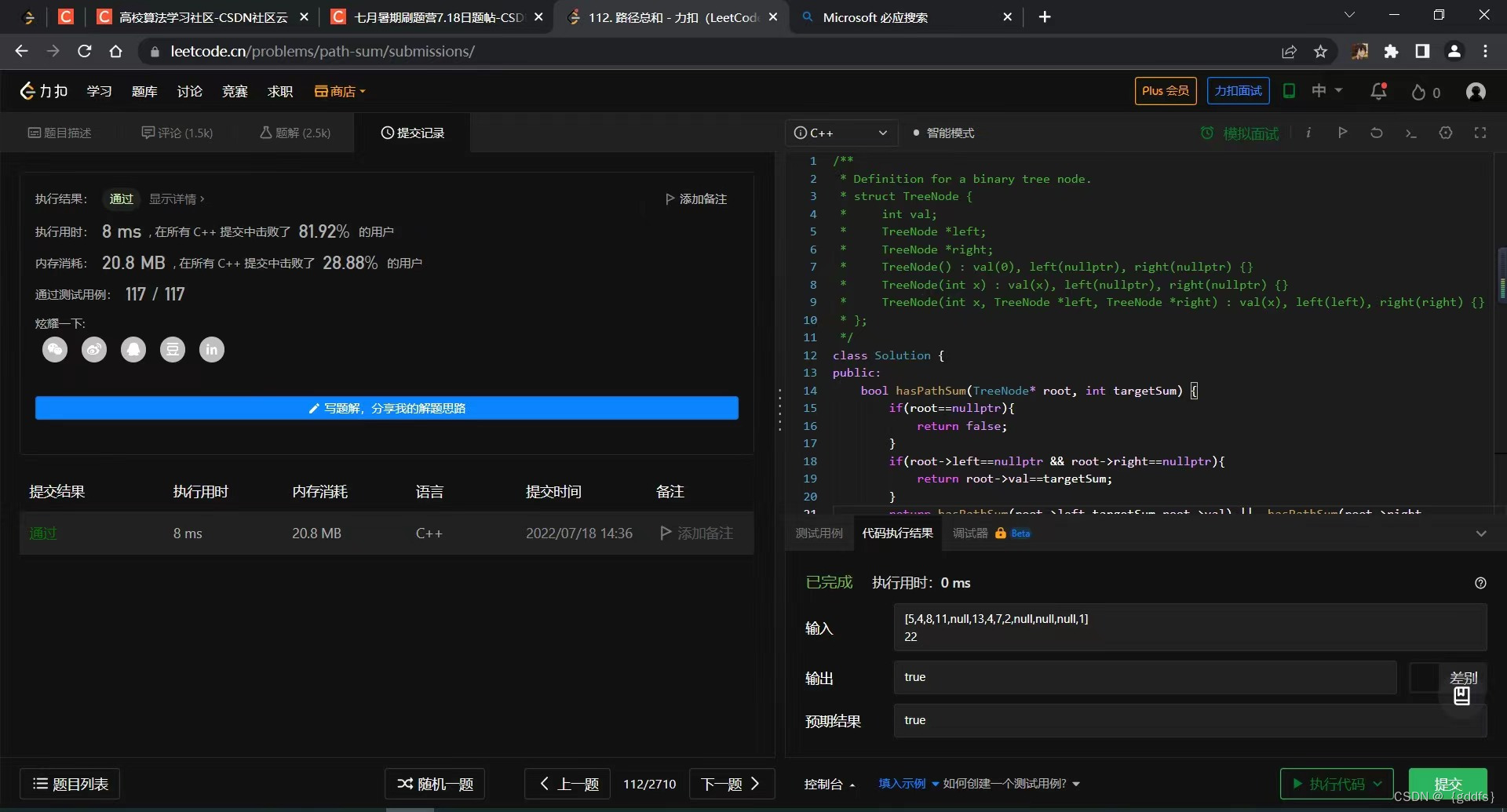
Task: Open the 商店 store dropdown
Action: (x=340, y=92)
